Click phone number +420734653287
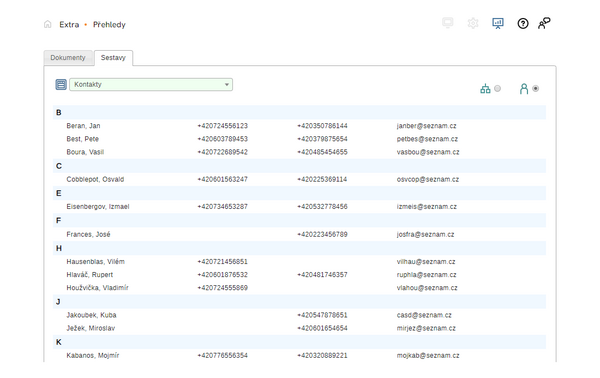This screenshot has height=378, width=600. coord(223,207)
